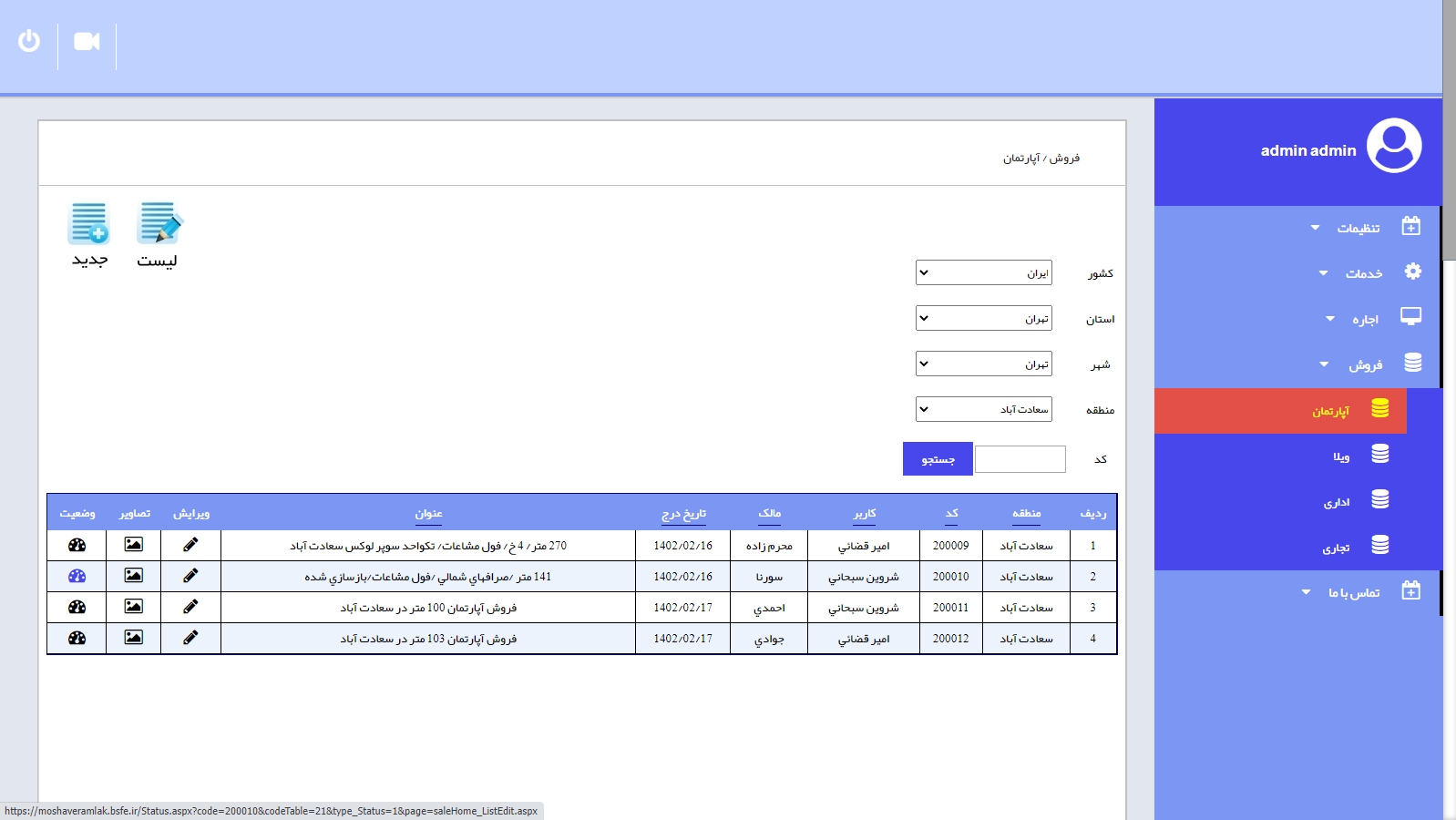Click the power logout icon
The image size is (1456, 820).
pos(29,41)
